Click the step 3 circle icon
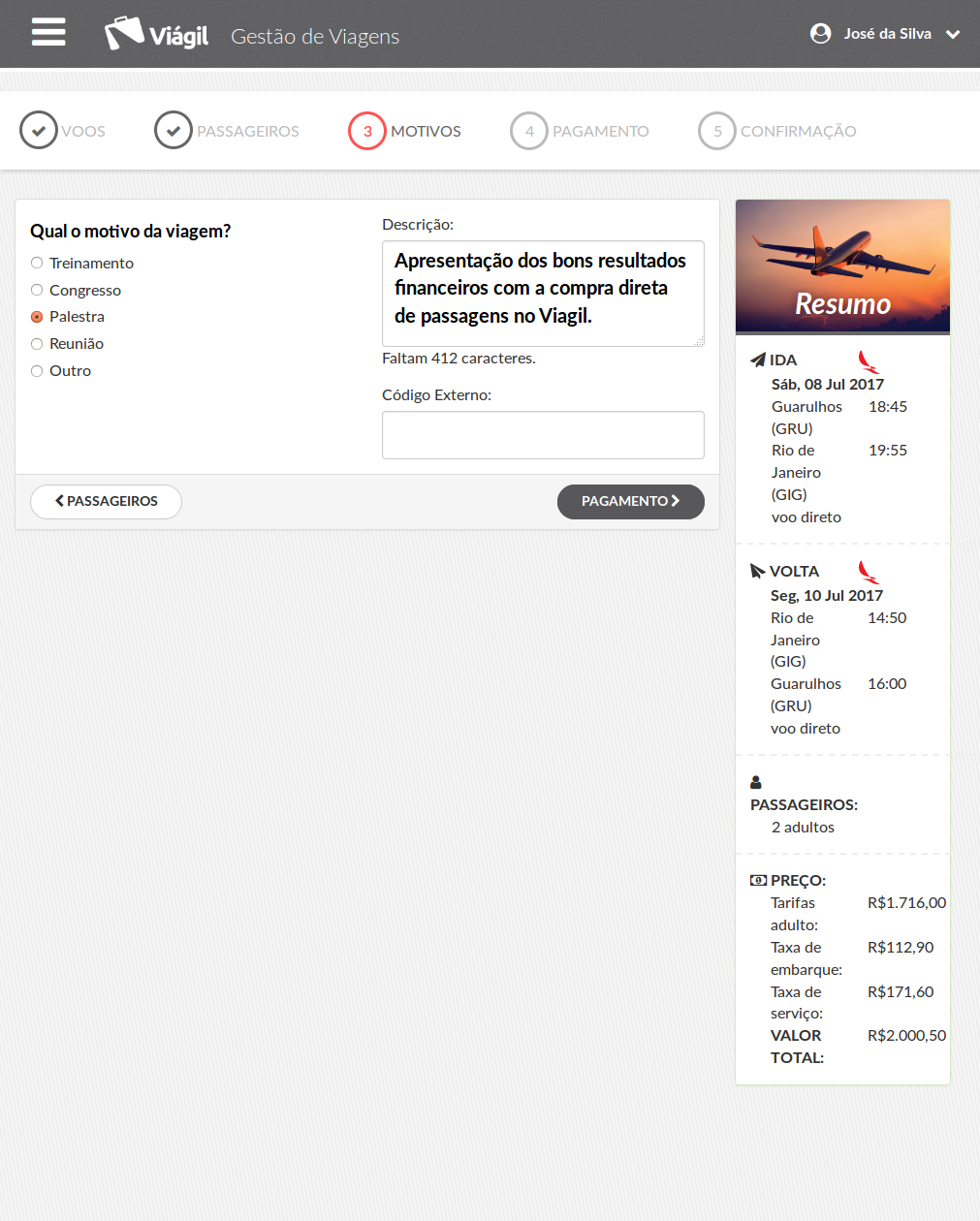The image size is (980, 1221). coord(367,131)
